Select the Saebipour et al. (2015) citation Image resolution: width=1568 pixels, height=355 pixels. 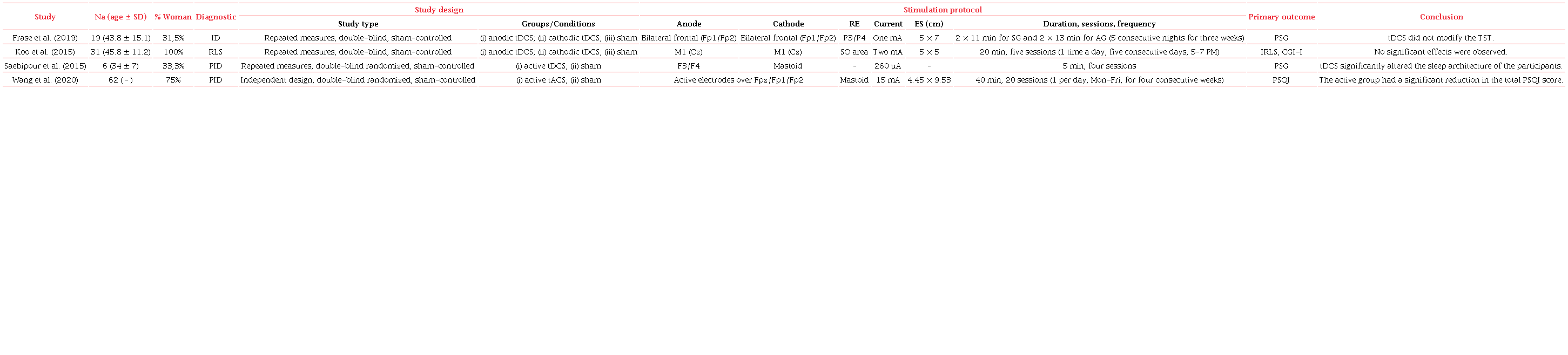45,66
